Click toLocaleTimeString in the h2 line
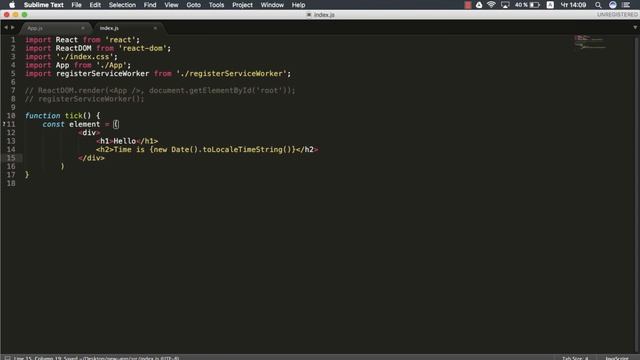 242,149
